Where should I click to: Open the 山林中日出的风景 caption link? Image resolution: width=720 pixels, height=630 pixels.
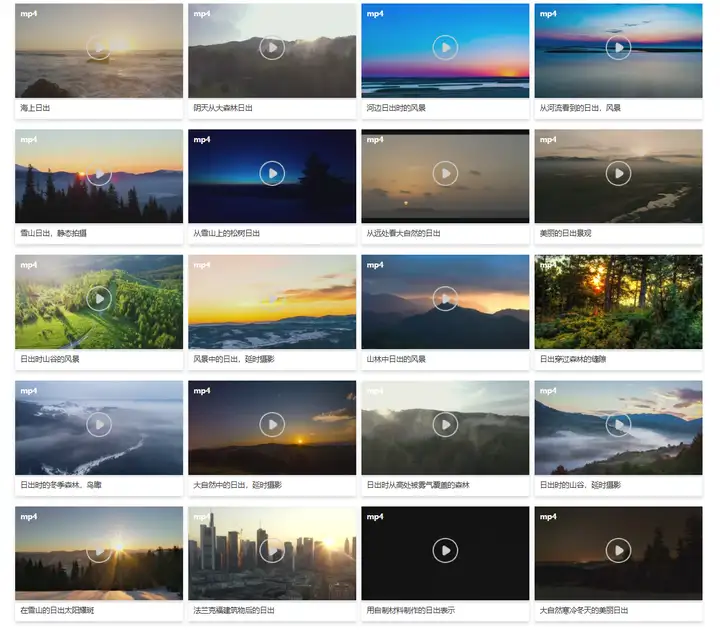(x=396, y=359)
